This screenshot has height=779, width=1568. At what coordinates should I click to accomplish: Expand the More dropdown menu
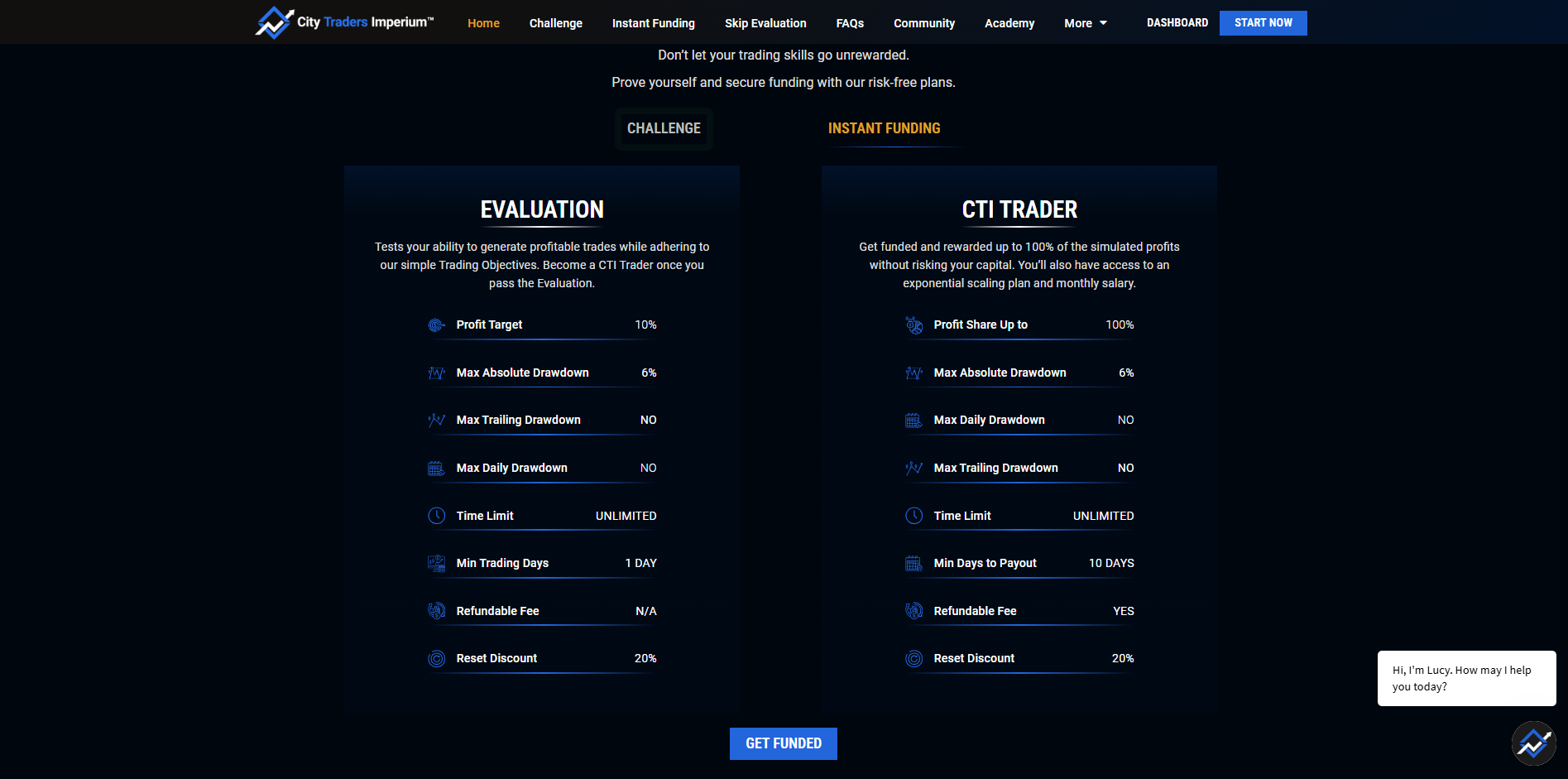(x=1085, y=23)
